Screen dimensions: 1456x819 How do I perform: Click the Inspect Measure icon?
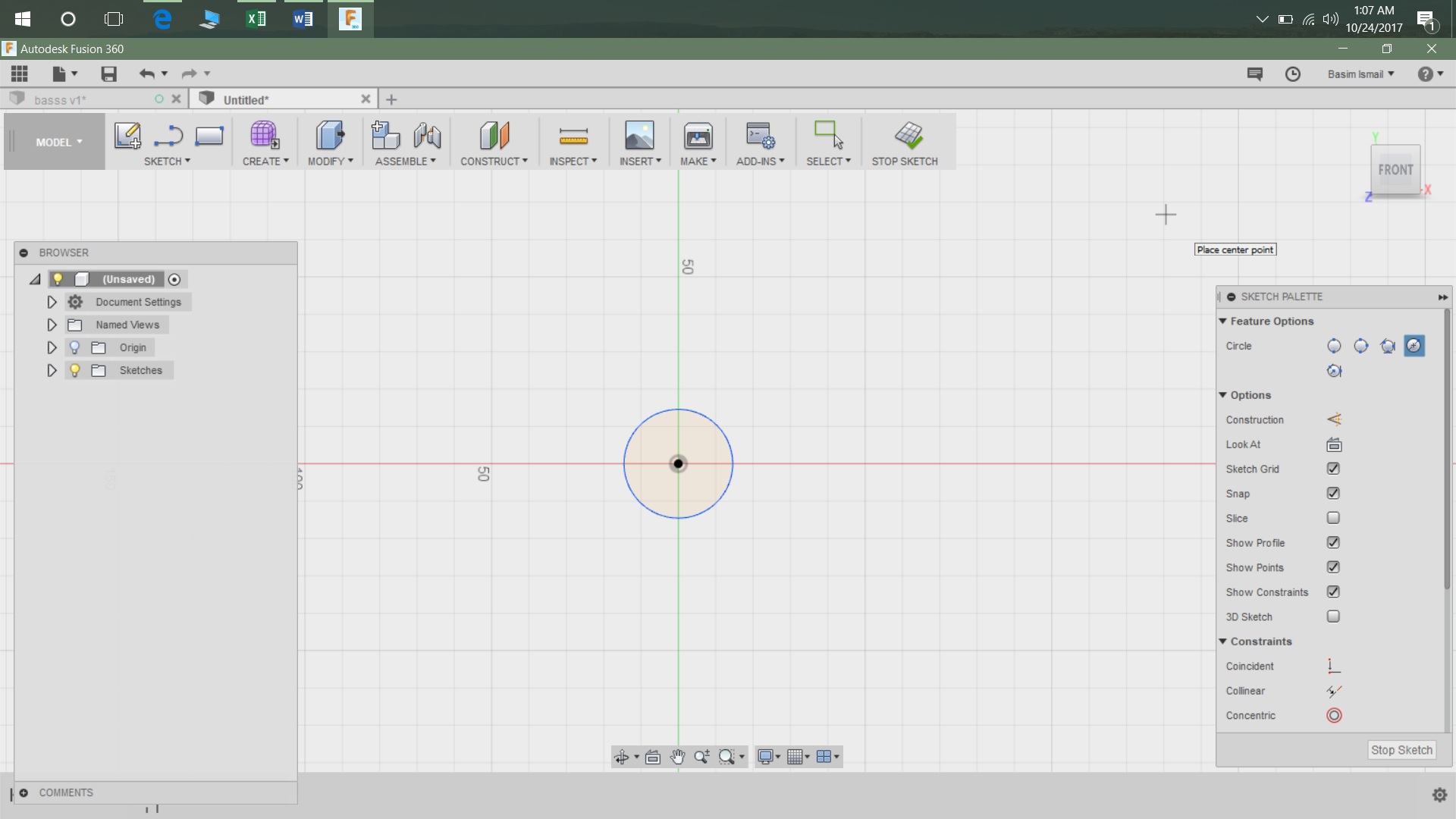(573, 136)
